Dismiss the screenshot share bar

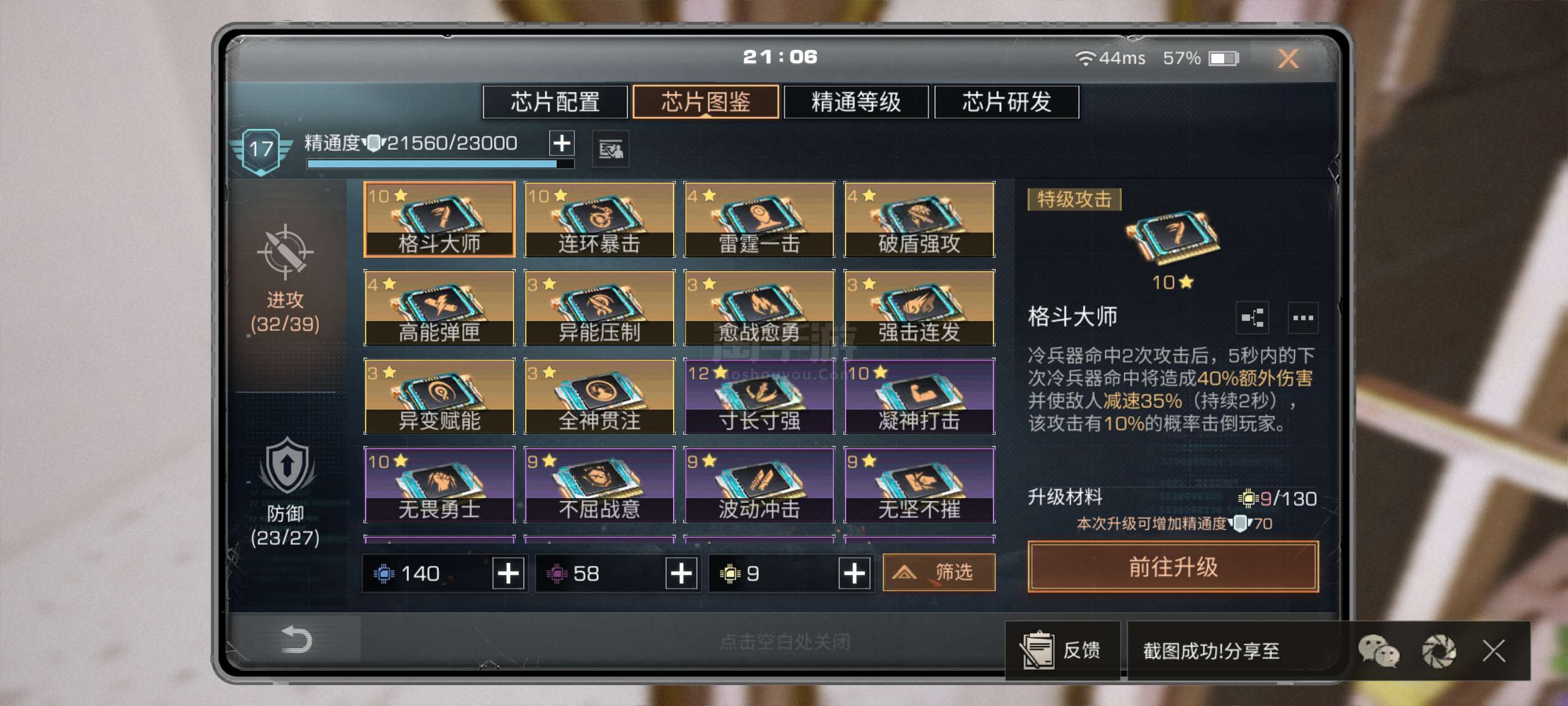pos(1493,651)
